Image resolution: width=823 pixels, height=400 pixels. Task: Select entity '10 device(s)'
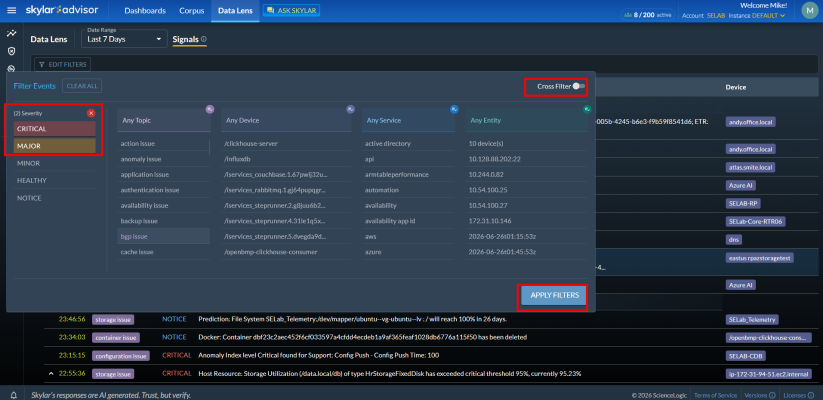pos(526,143)
